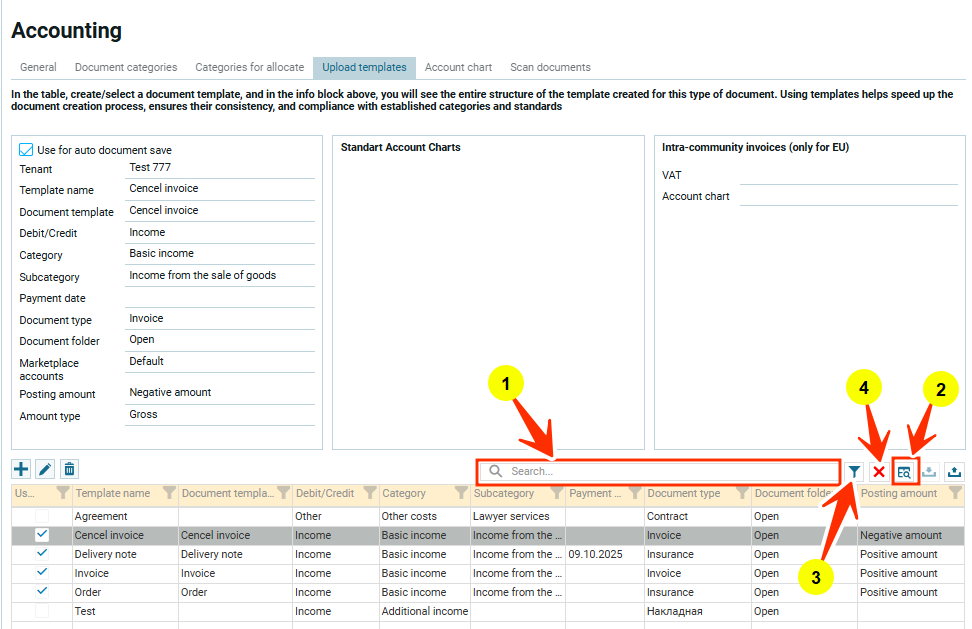Open the advanced search panel icon
This screenshot has height=629, width=972.
pos(904,471)
